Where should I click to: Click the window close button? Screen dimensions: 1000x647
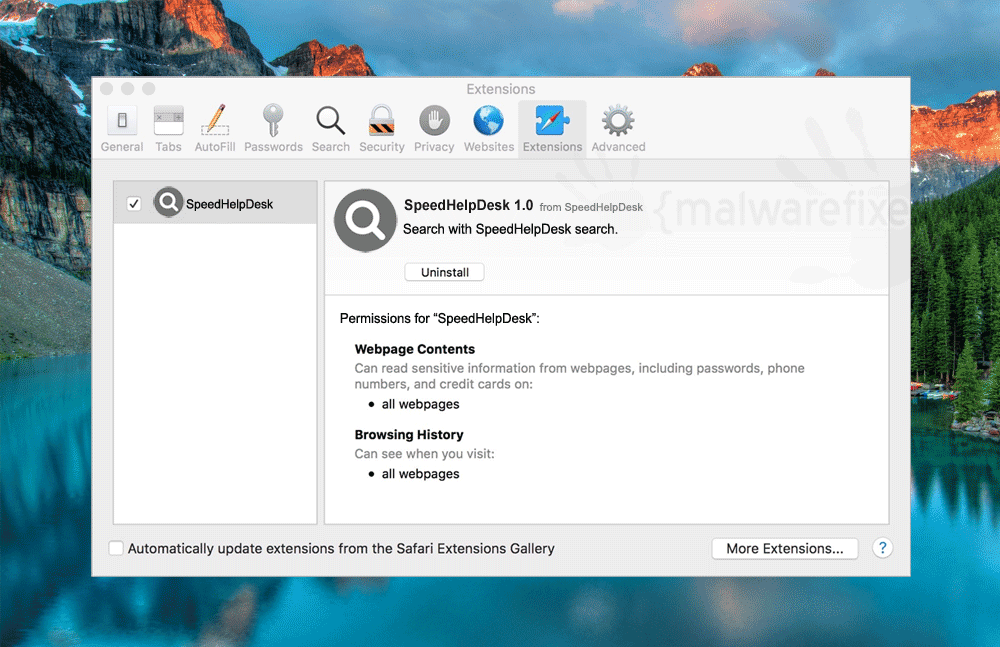107,89
